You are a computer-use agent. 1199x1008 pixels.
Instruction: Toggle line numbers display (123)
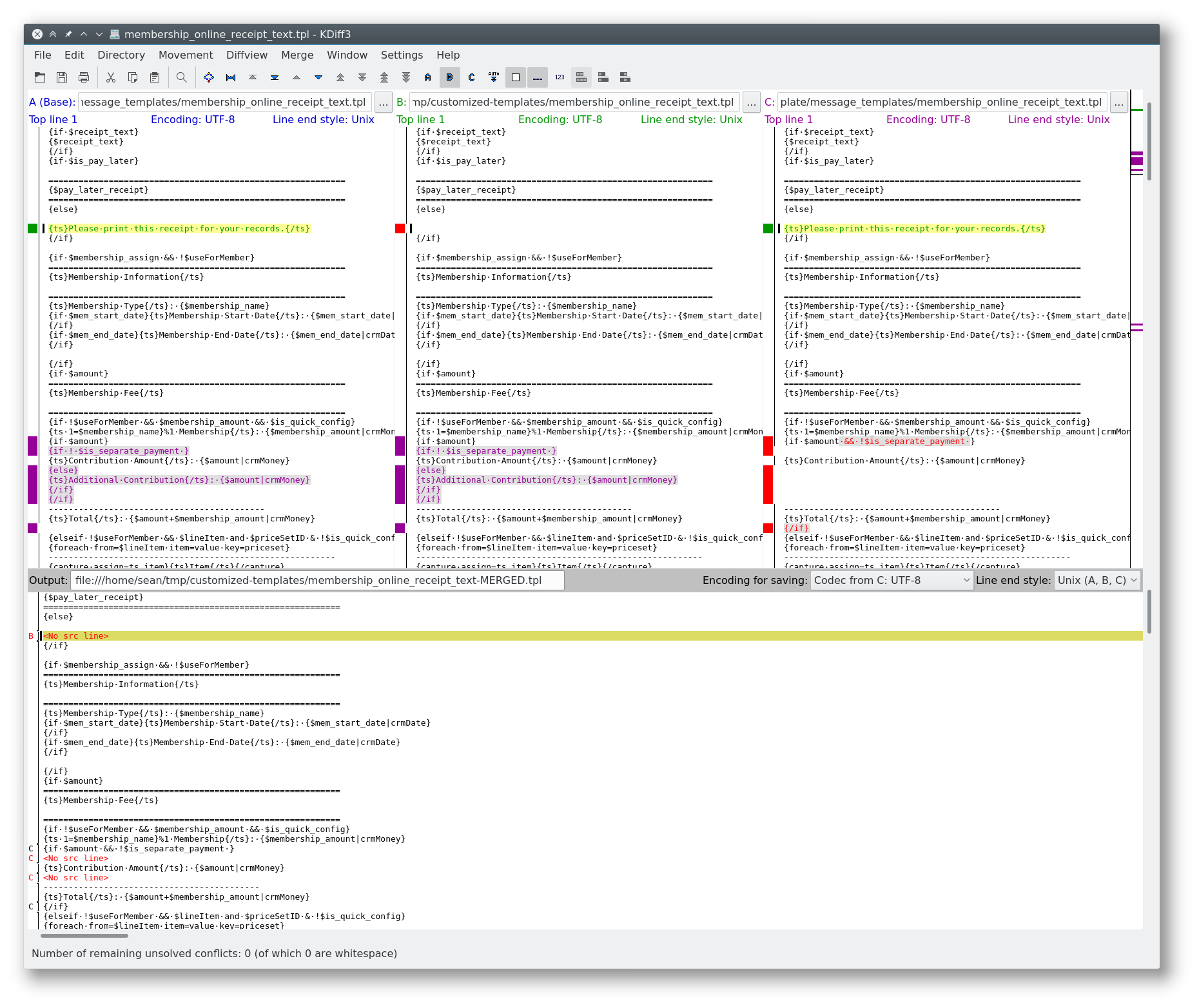(560, 77)
